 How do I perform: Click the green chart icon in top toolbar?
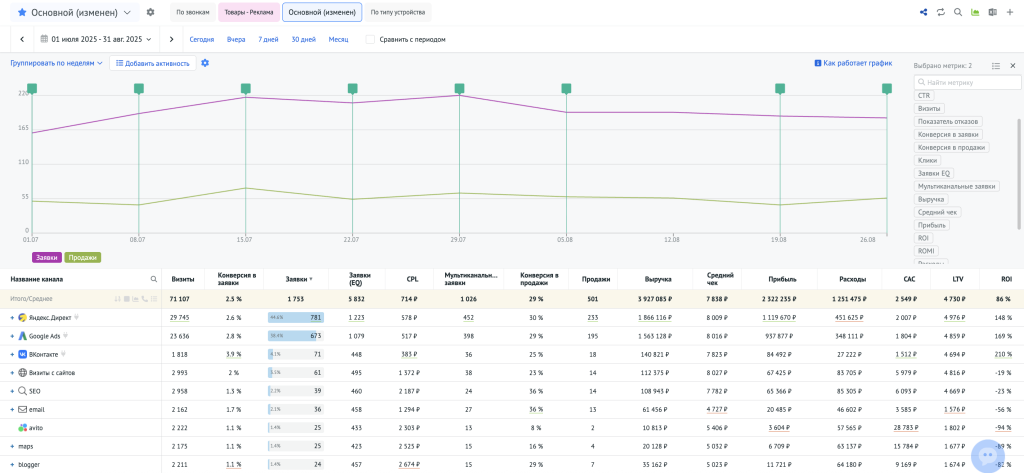(975, 12)
